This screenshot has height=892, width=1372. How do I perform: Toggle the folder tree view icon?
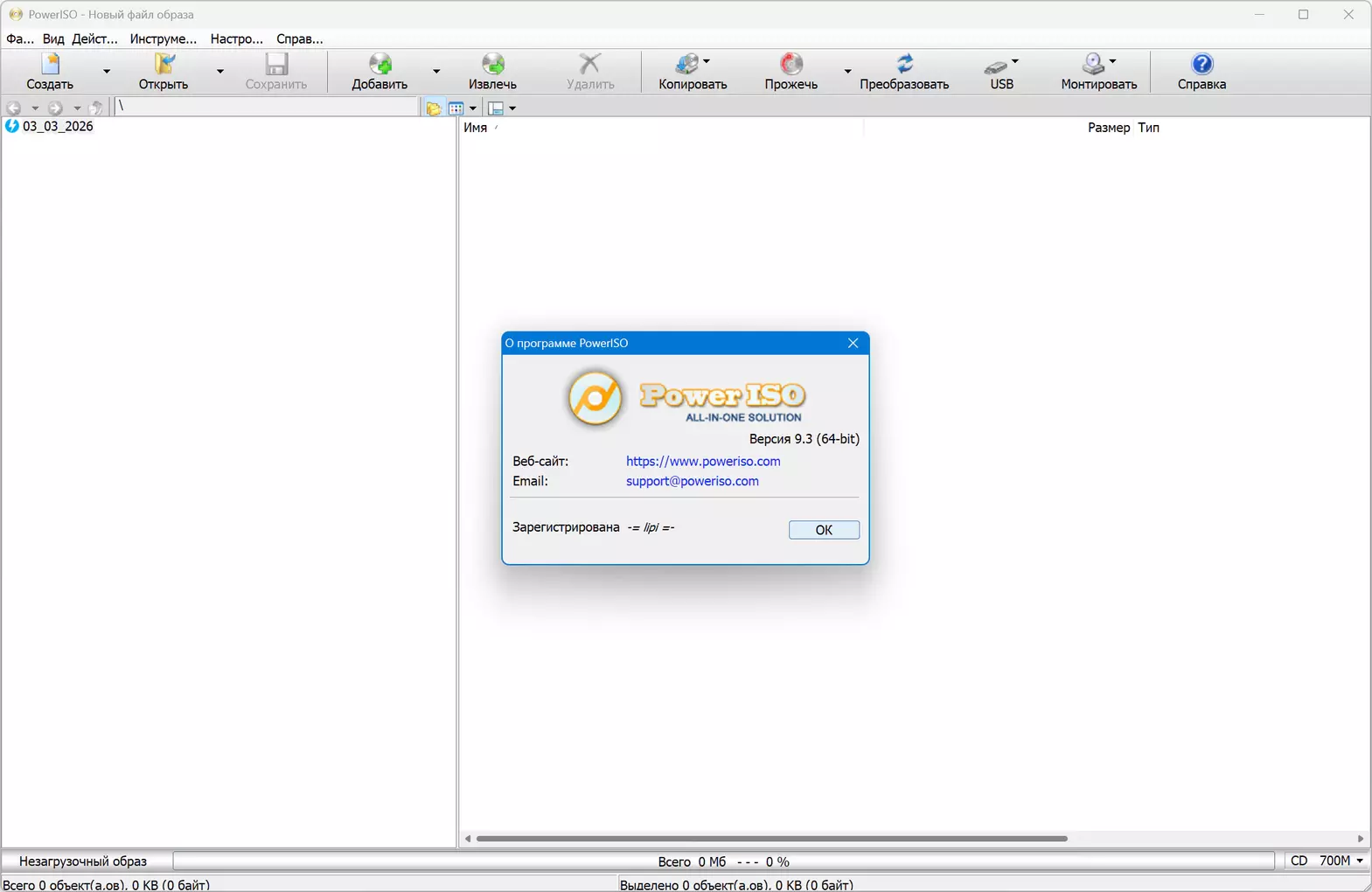pos(434,108)
